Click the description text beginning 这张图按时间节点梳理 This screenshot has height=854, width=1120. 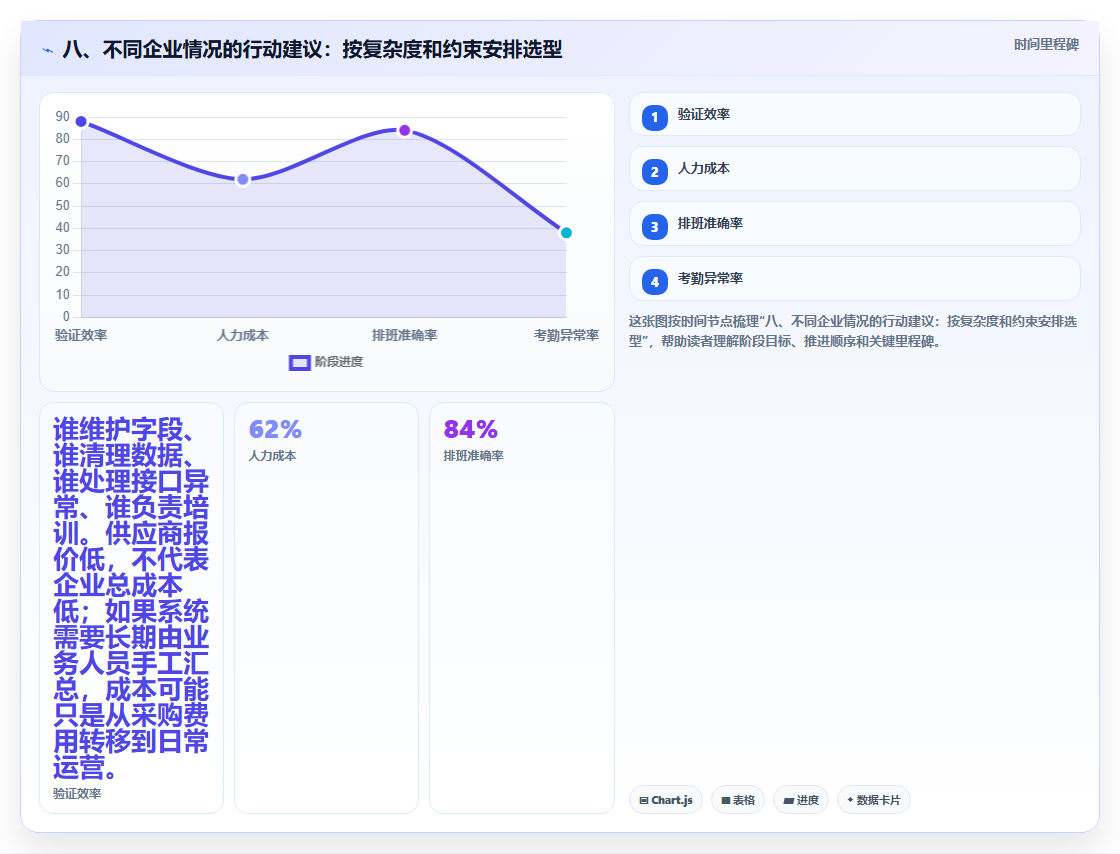click(x=853, y=331)
